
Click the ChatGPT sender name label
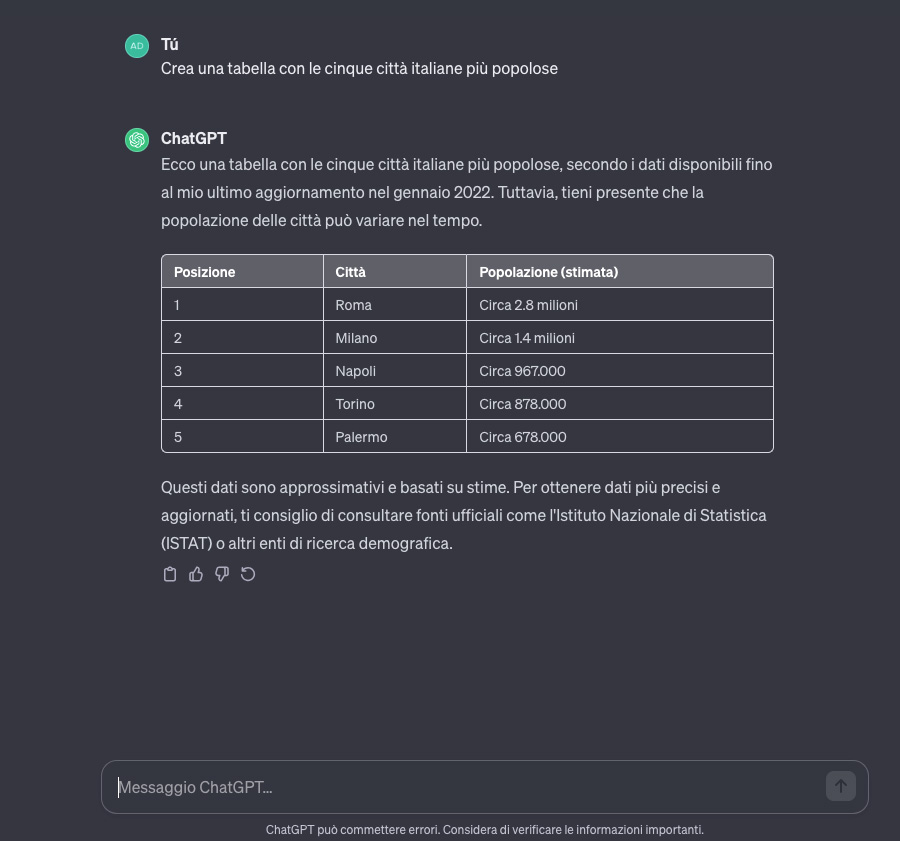pos(194,138)
